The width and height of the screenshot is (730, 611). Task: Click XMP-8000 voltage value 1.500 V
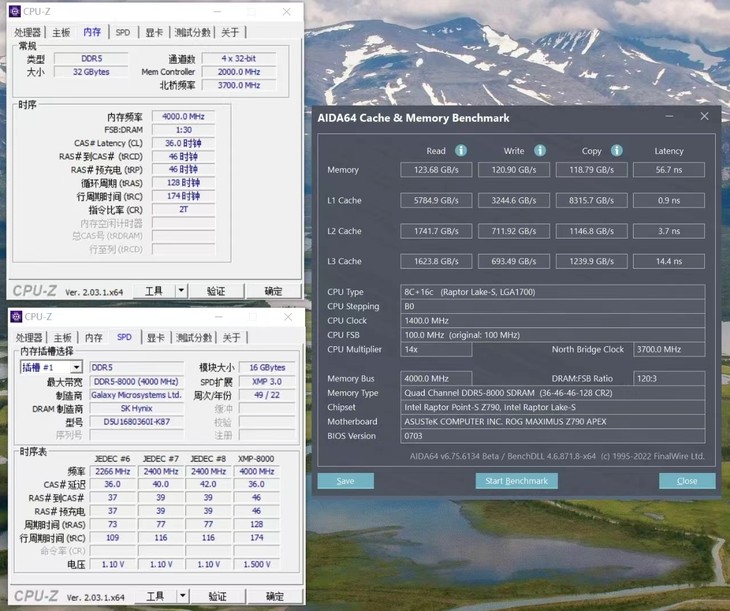257,564
